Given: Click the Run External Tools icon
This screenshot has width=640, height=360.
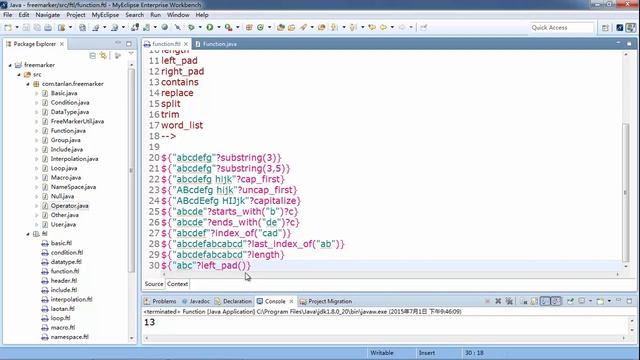Looking at the screenshot, I should pyautogui.click(x=229, y=27).
